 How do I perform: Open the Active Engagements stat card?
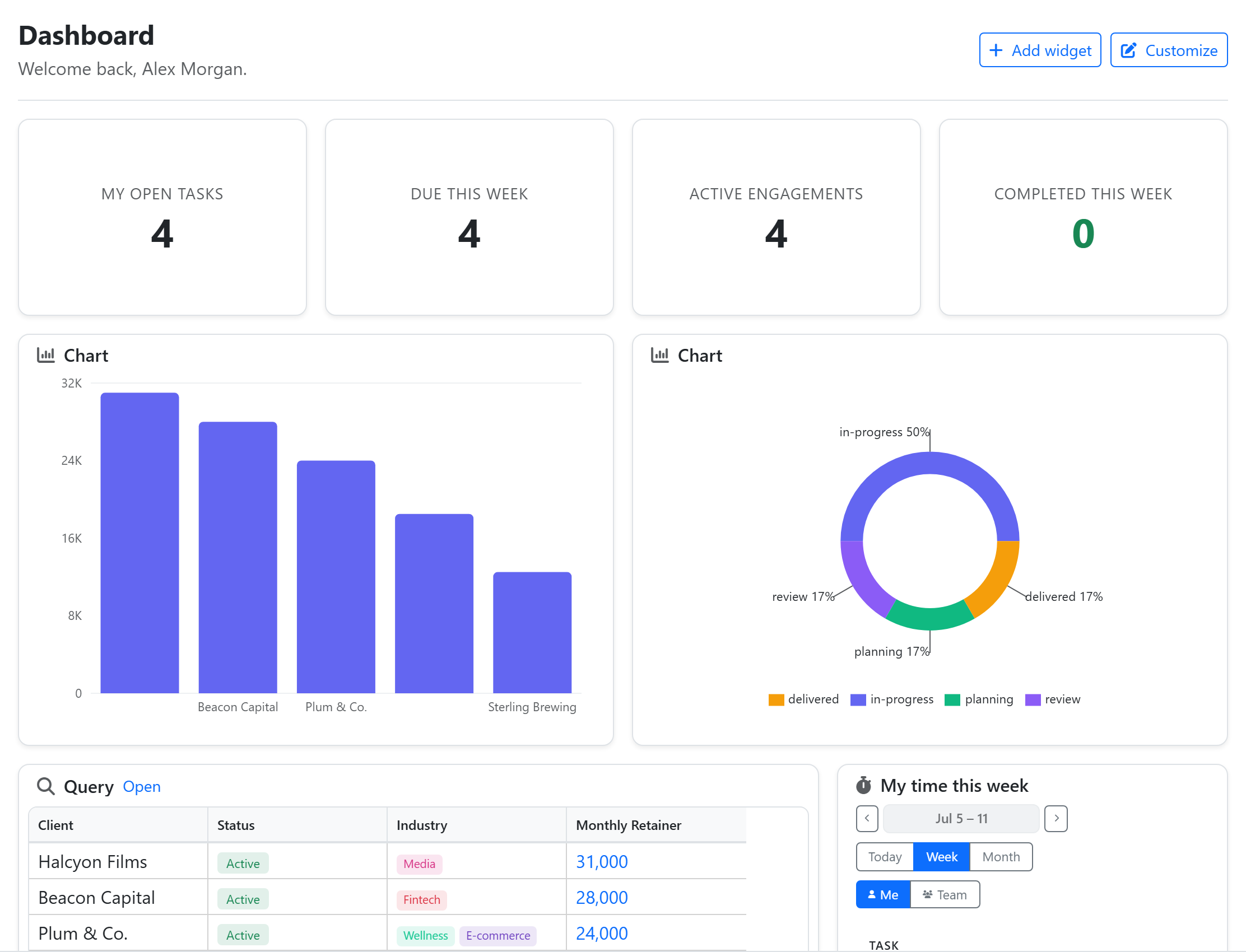776,217
